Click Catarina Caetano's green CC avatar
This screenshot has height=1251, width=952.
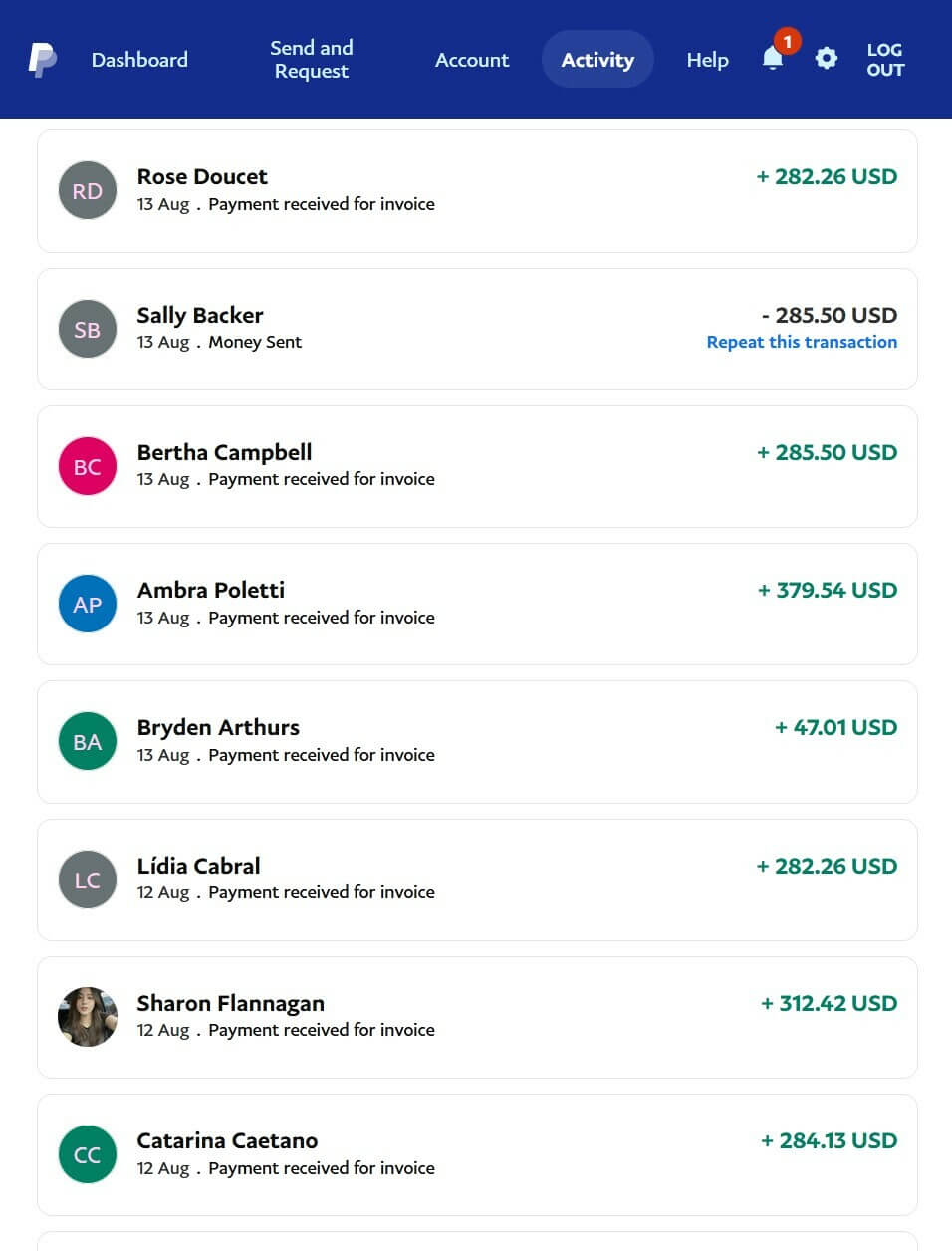tap(88, 1154)
